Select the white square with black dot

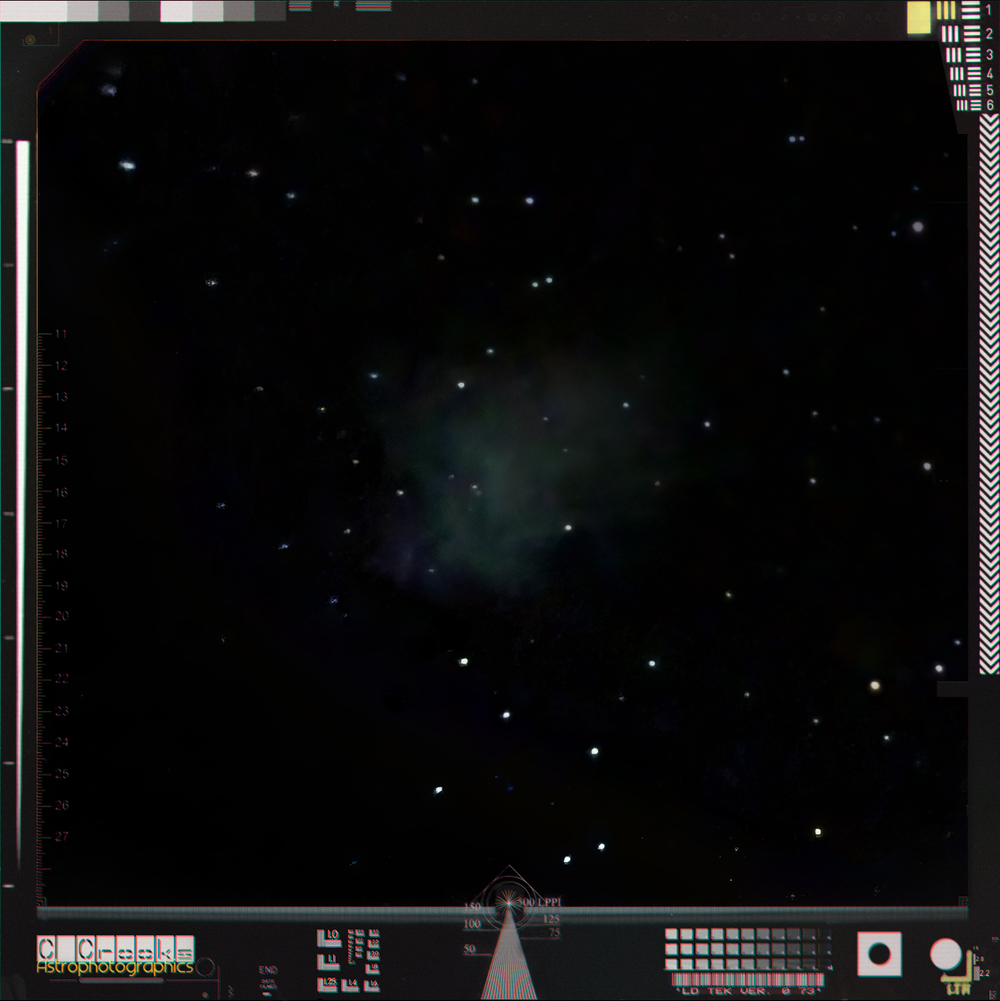[x=879, y=954]
